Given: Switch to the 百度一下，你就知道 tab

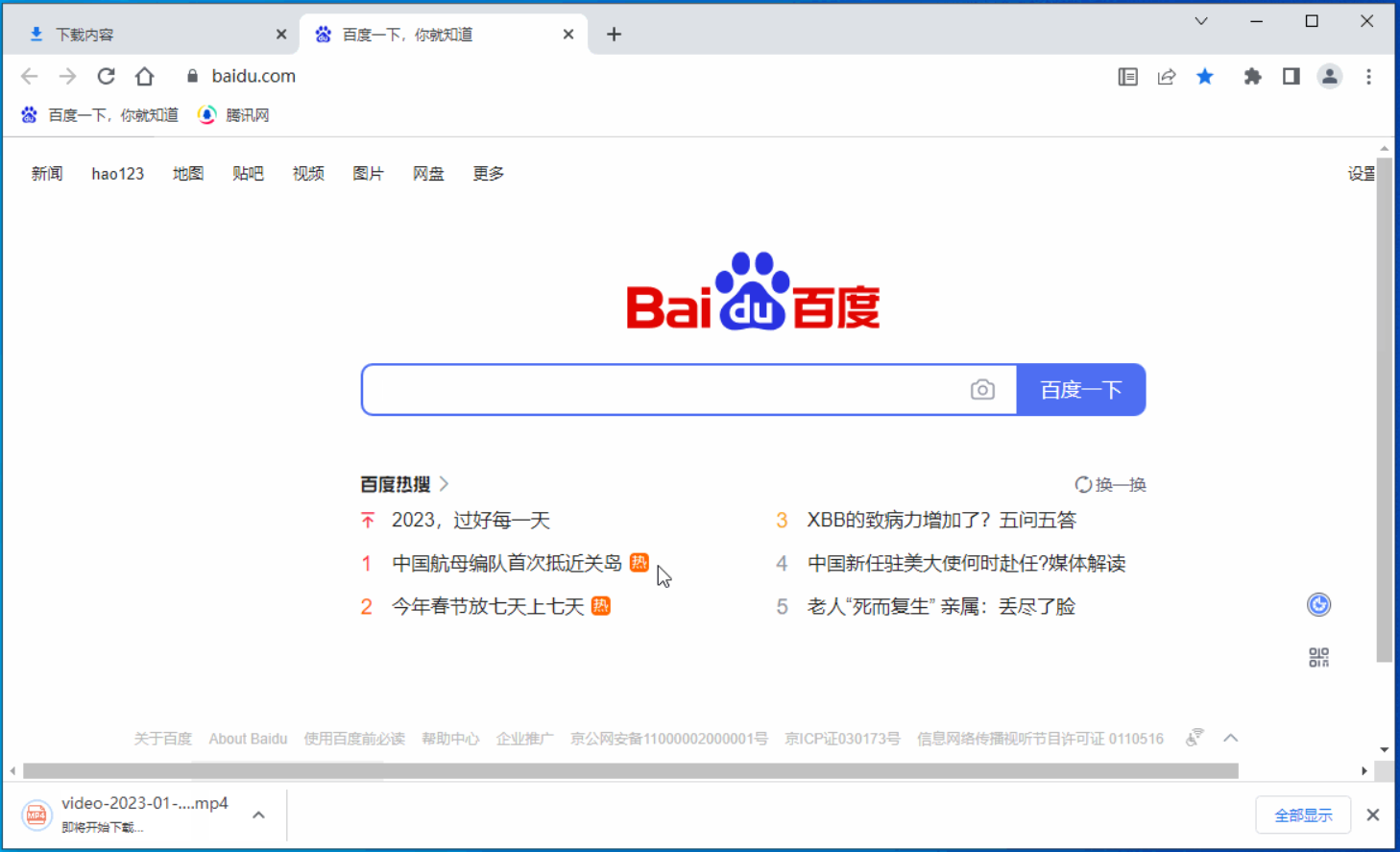Looking at the screenshot, I should pos(445,35).
